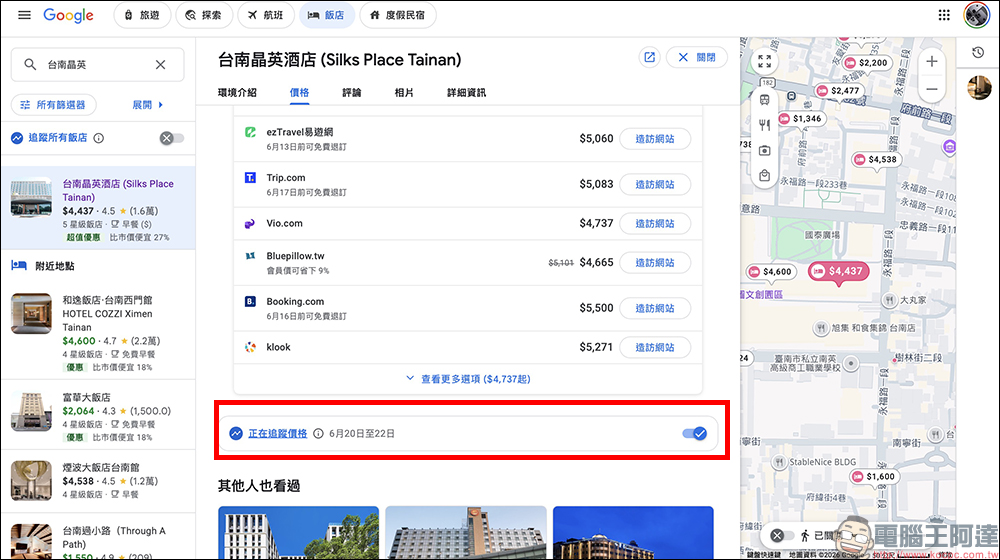Select the $4,538 map price pin
The image size is (1000, 560).
click(x=877, y=159)
